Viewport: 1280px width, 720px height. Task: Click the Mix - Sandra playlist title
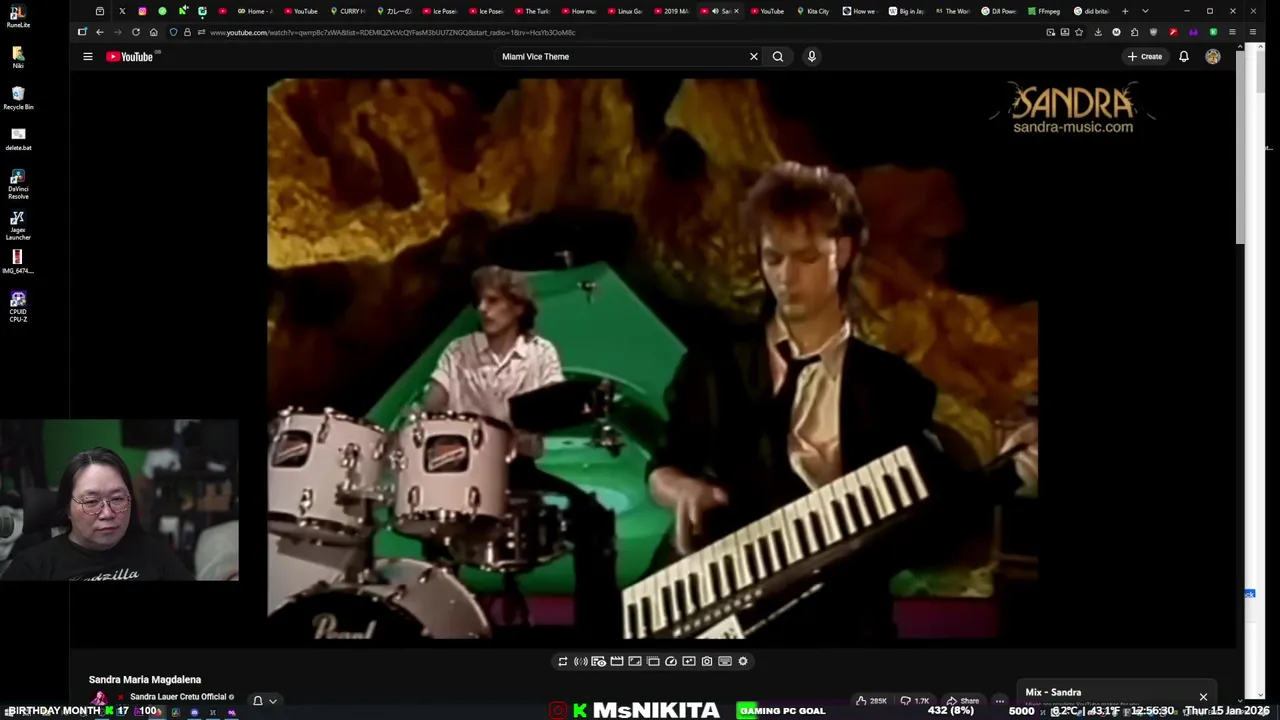click(1053, 692)
